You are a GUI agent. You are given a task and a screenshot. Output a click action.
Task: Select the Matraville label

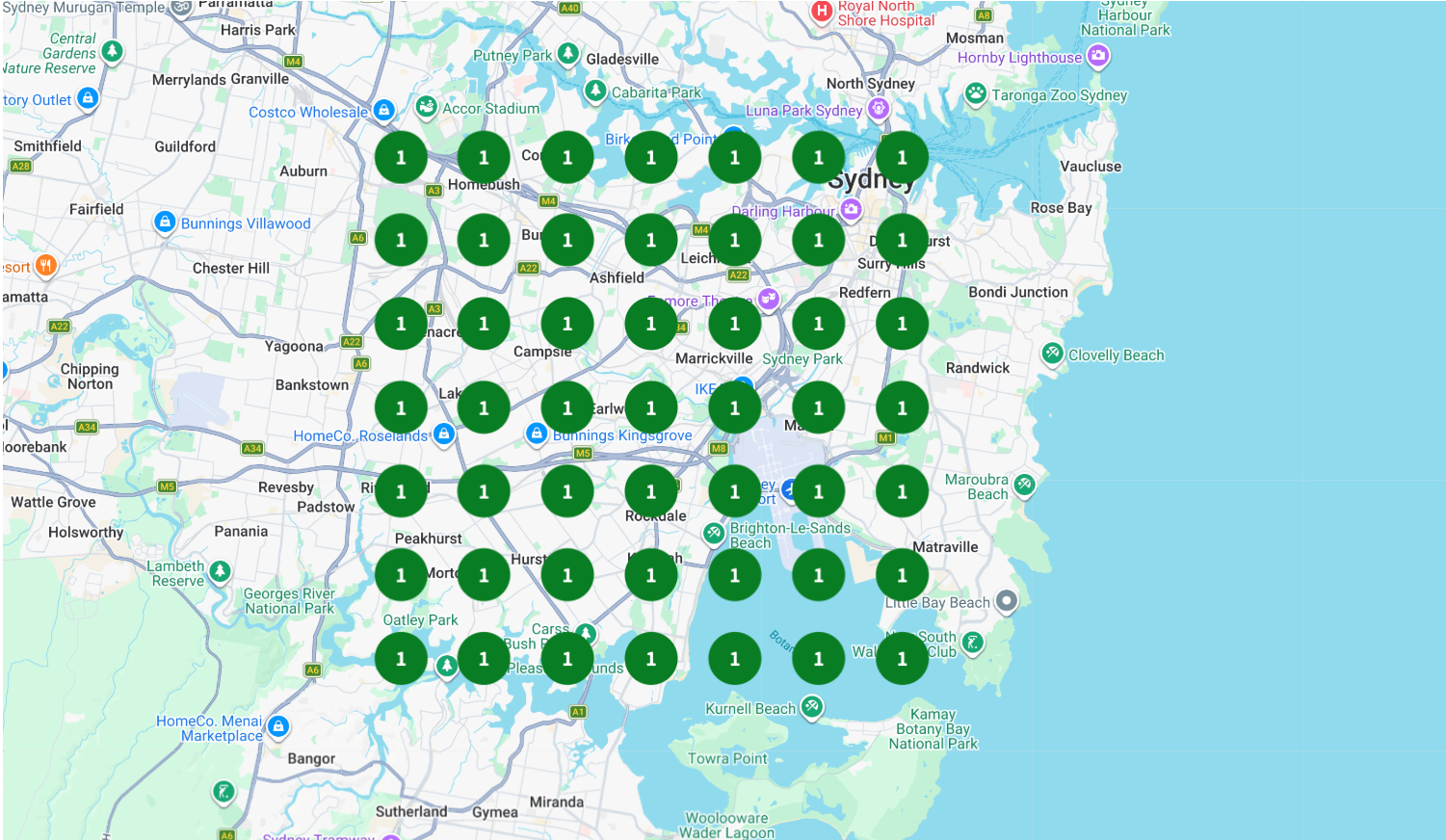coord(945,547)
